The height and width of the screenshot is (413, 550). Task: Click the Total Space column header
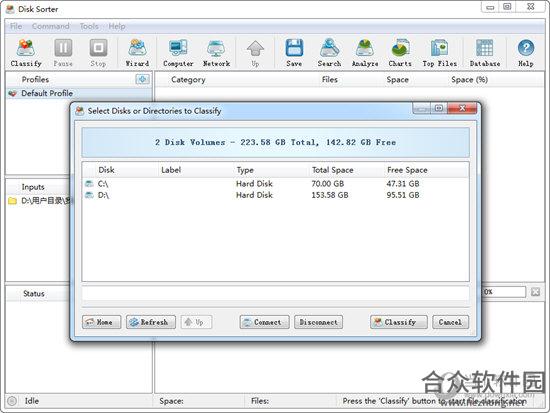click(x=333, y=170)
